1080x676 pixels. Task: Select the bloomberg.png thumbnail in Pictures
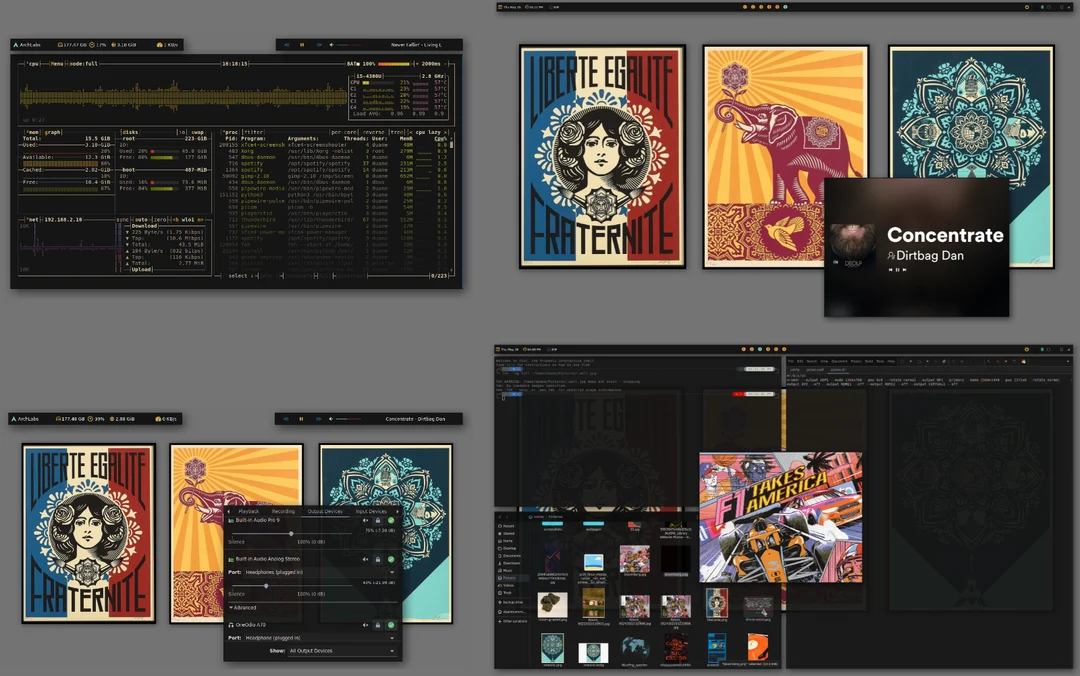pos(675,559)
